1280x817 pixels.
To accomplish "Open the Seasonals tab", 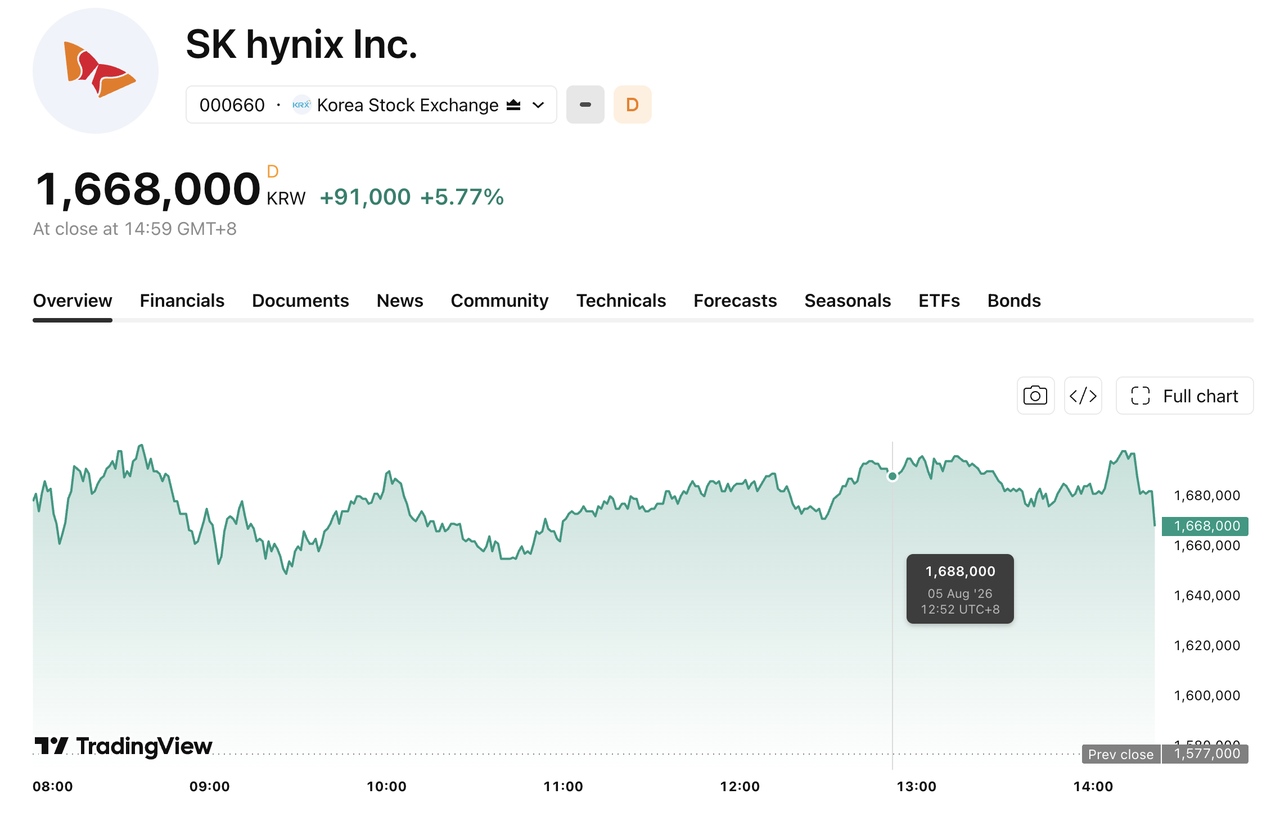I will point(848,301).
